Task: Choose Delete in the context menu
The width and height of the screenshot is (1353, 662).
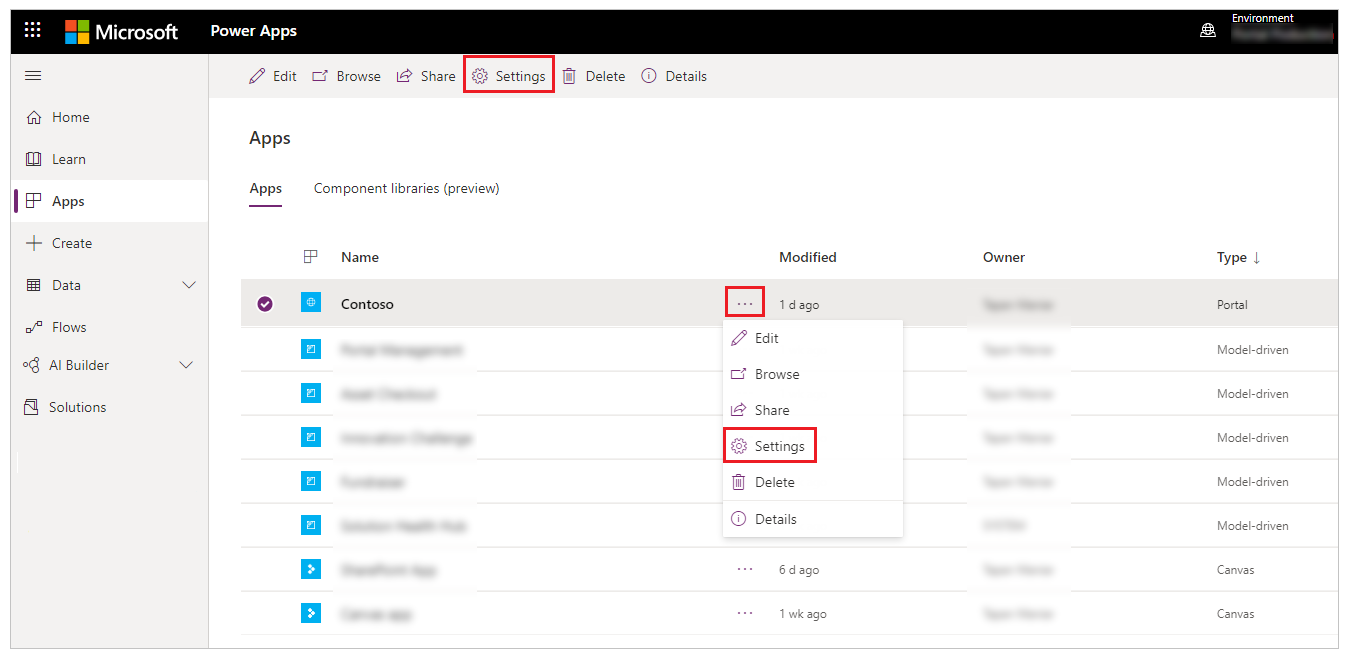Action: click(813, 482)
